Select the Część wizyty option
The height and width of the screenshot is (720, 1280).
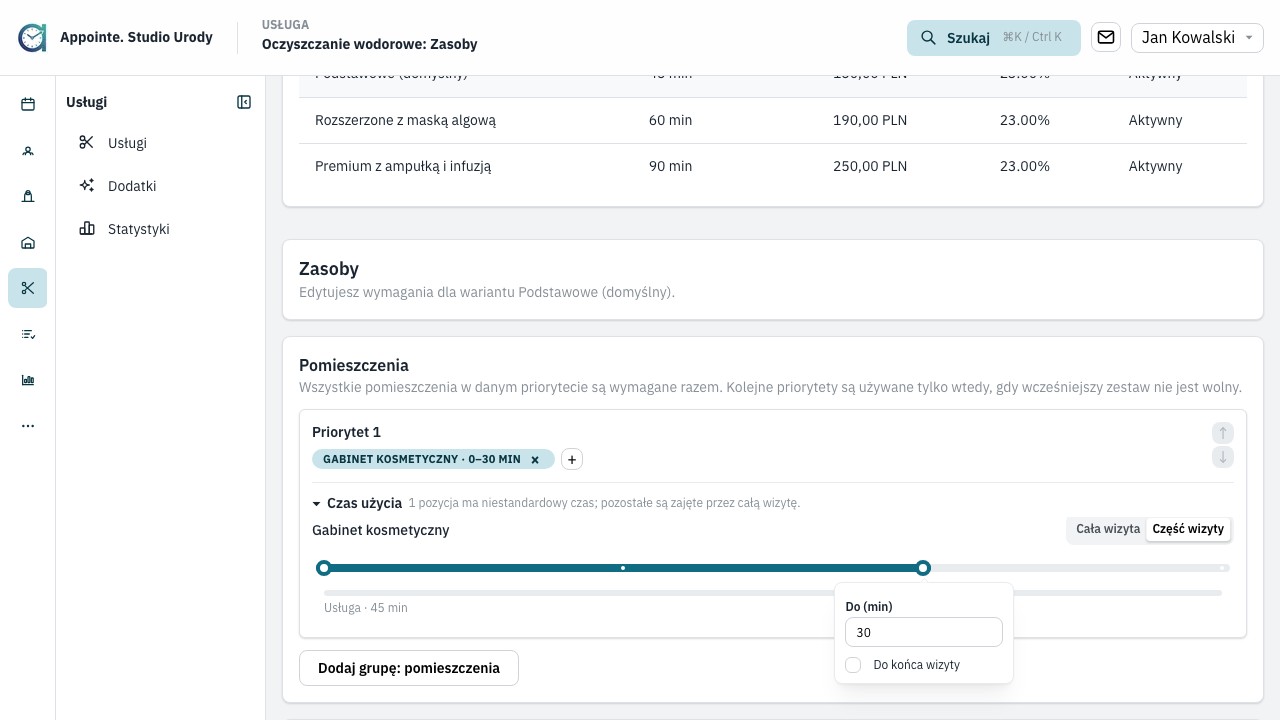(x=1188, y=529)
